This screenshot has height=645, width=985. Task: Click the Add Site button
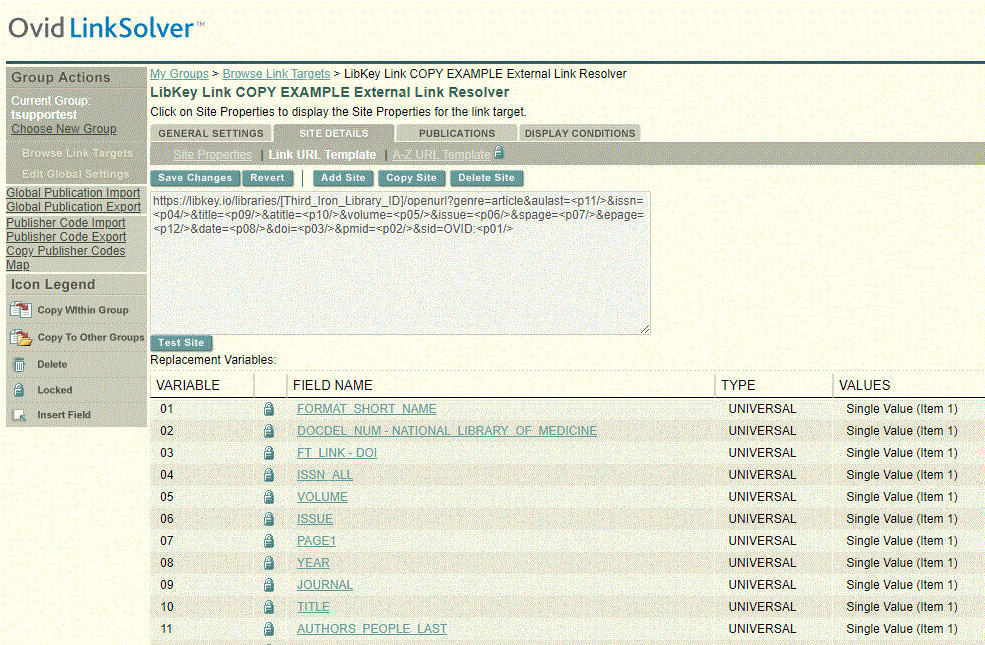click(343, 178)
